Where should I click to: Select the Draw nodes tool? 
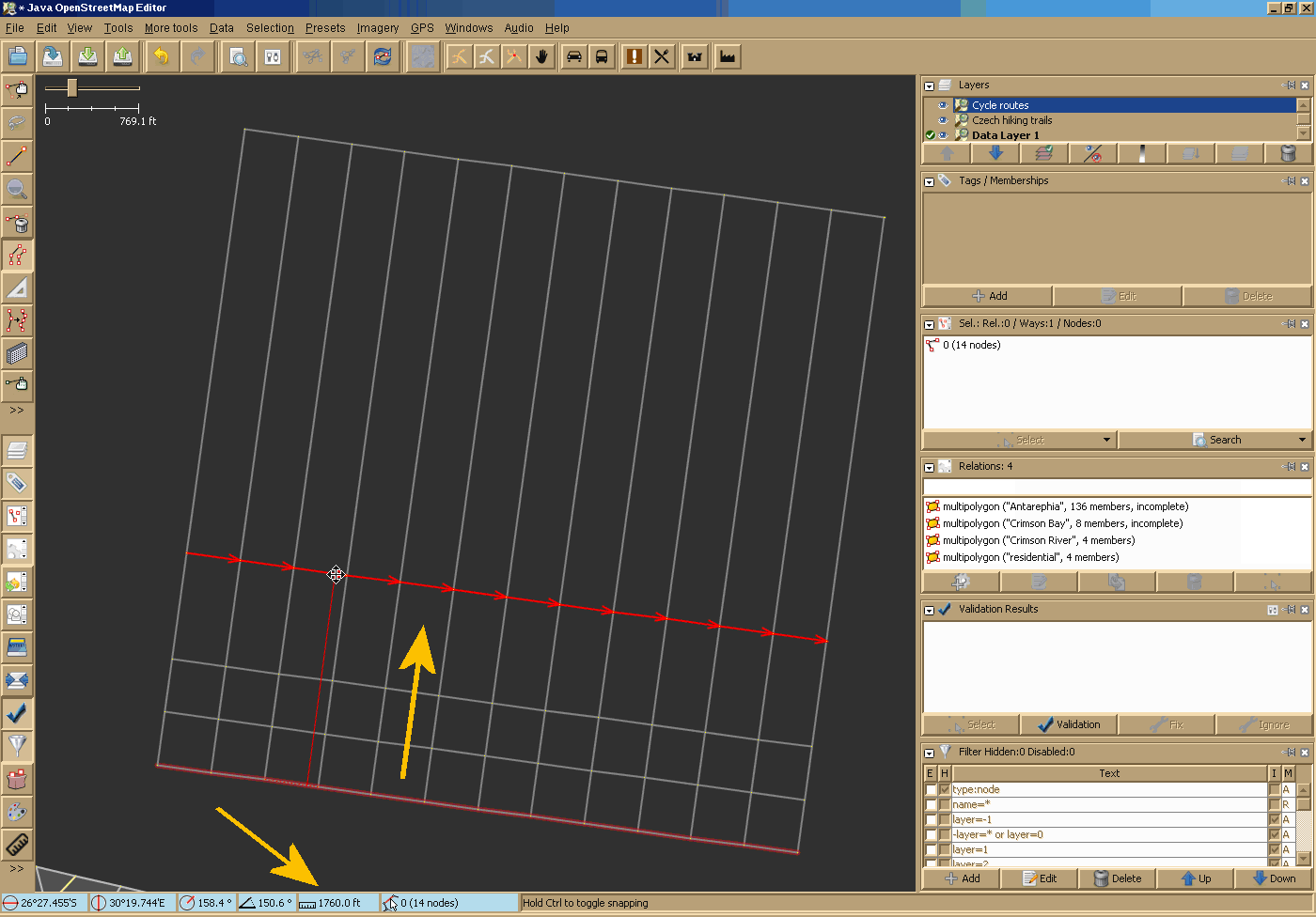click(17, 155)
